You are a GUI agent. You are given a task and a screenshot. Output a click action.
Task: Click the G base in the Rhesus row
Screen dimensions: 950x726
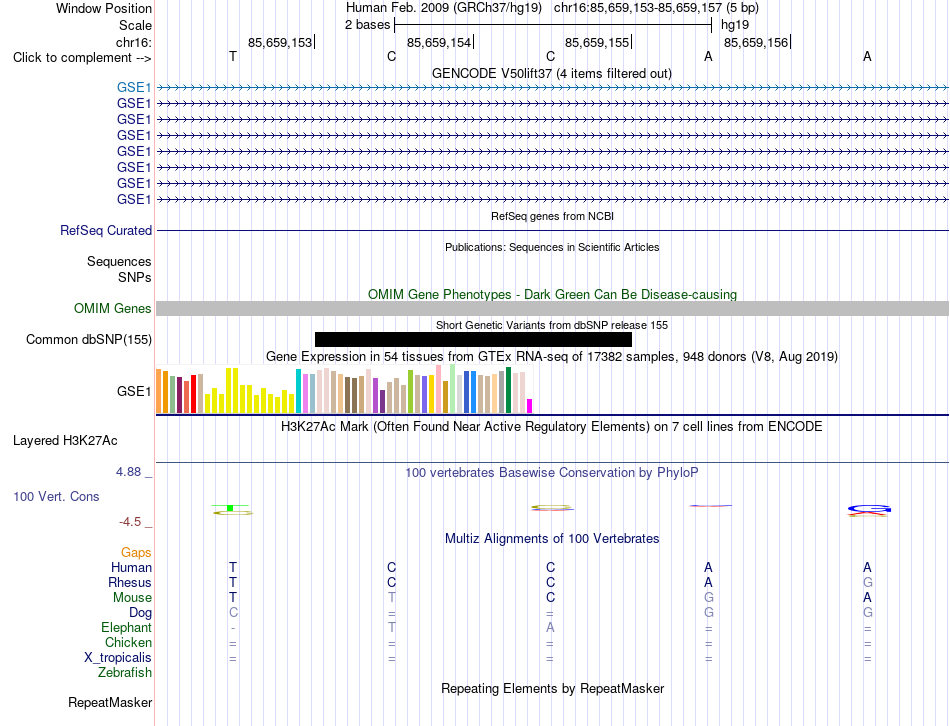[x=868, y=582]
